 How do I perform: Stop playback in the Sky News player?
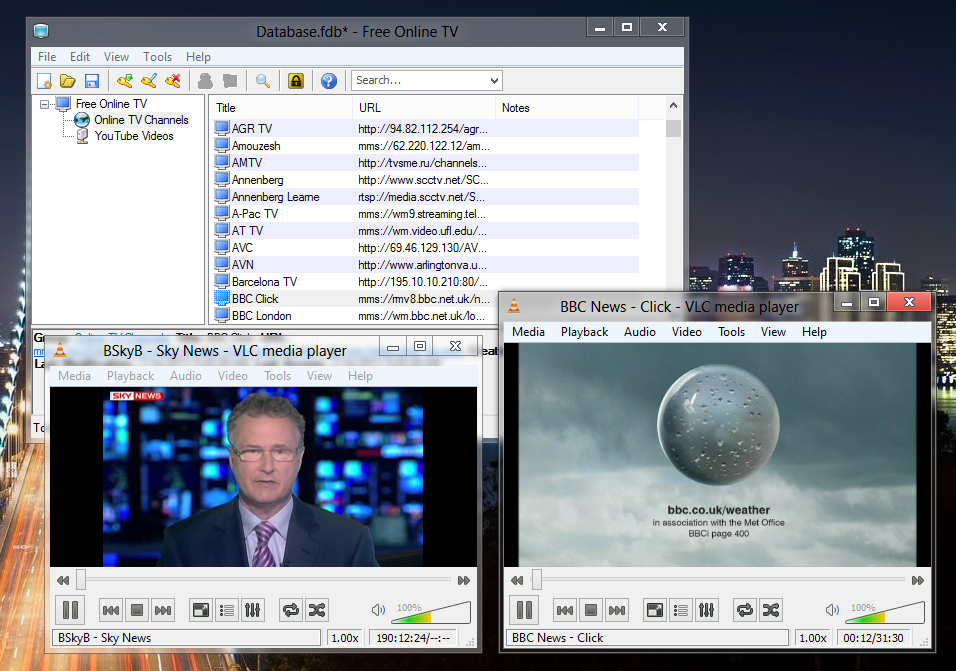137,609
